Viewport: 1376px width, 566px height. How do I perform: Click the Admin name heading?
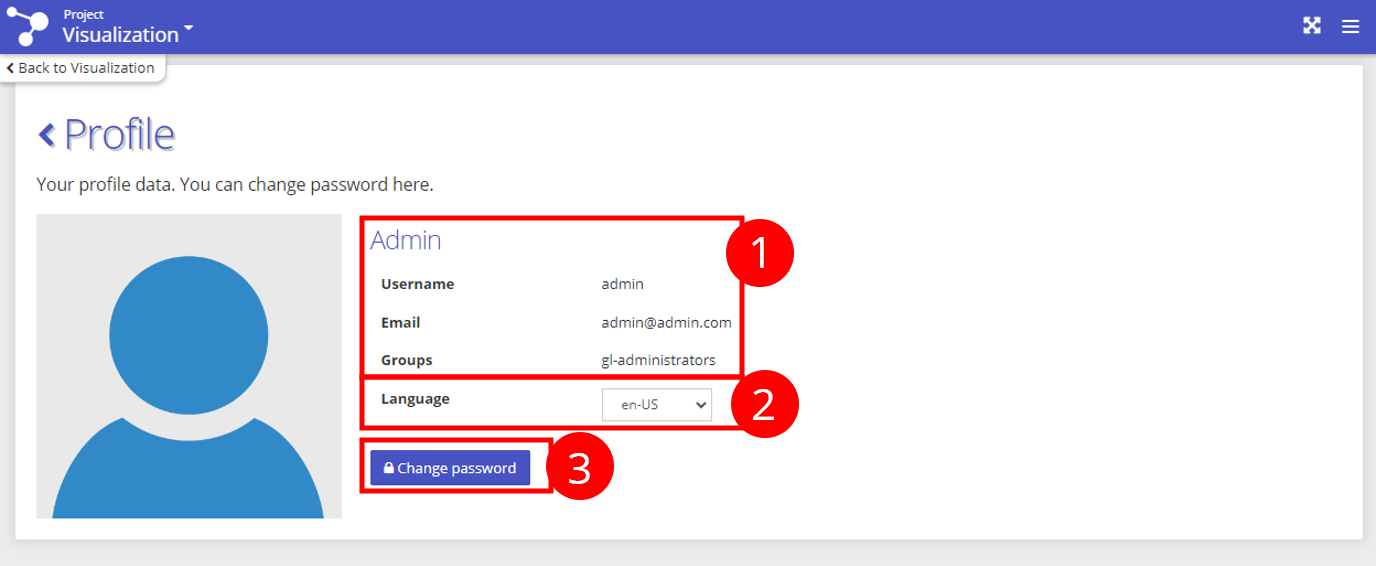coord(405,240)
